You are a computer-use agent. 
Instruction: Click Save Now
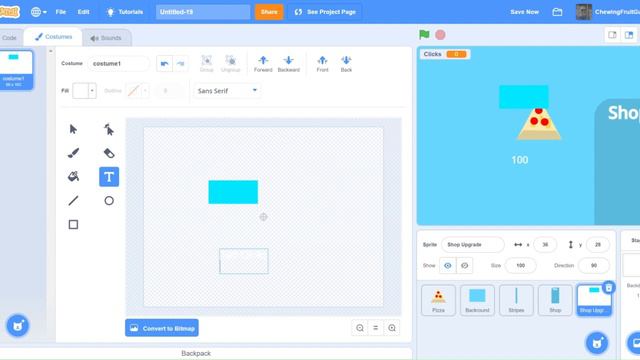click(524, 12)
